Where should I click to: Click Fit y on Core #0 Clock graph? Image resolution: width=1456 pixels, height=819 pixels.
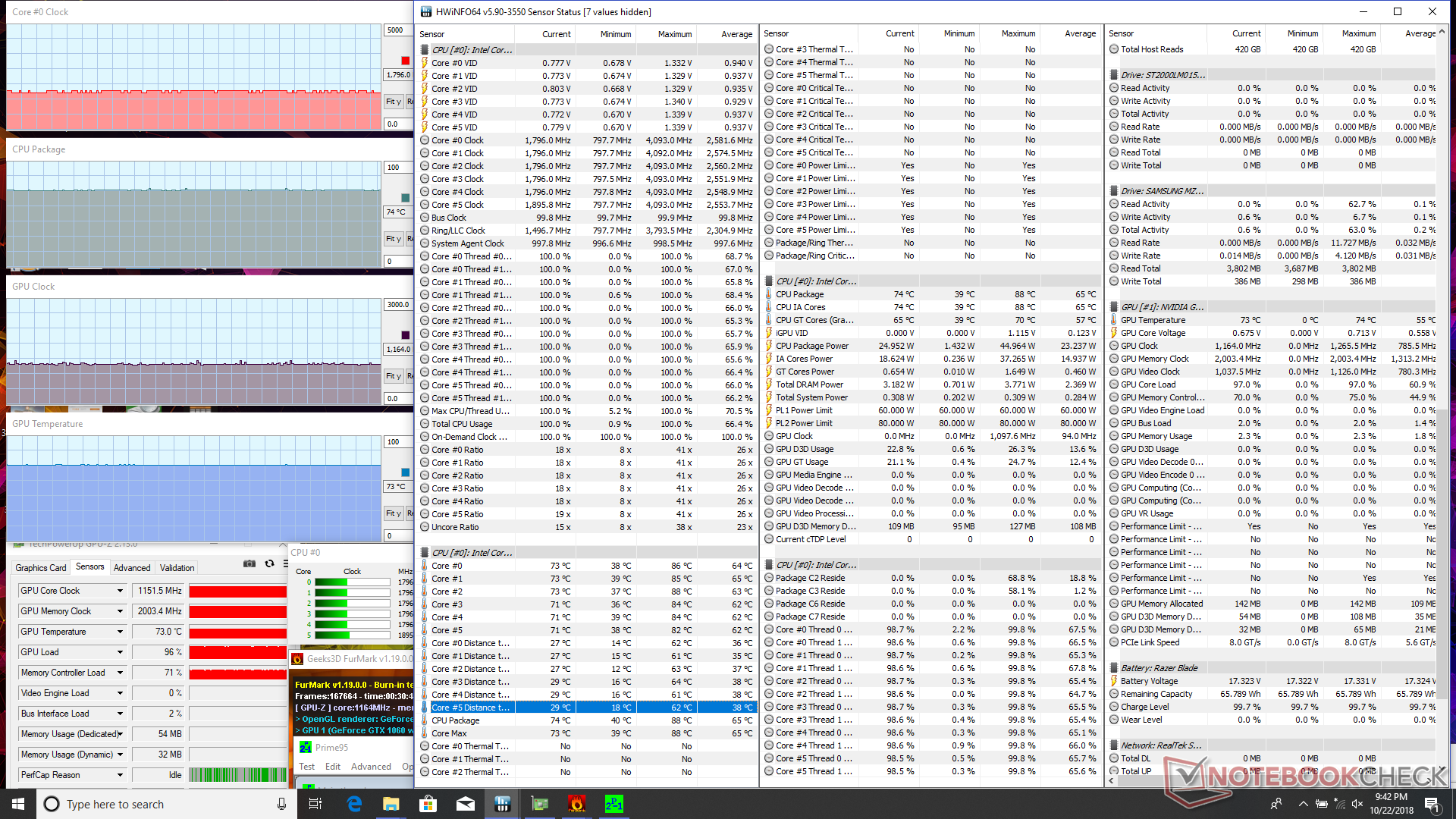pos(394,101)
